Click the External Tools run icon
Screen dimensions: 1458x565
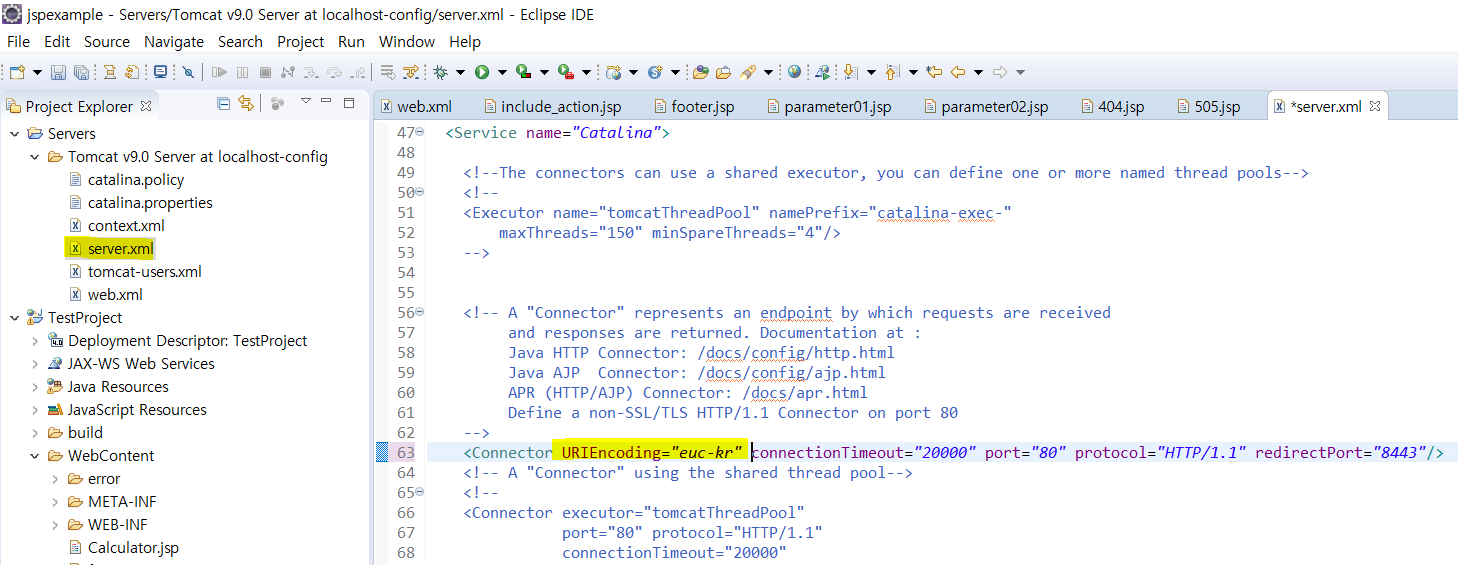(x=566, y=72)
